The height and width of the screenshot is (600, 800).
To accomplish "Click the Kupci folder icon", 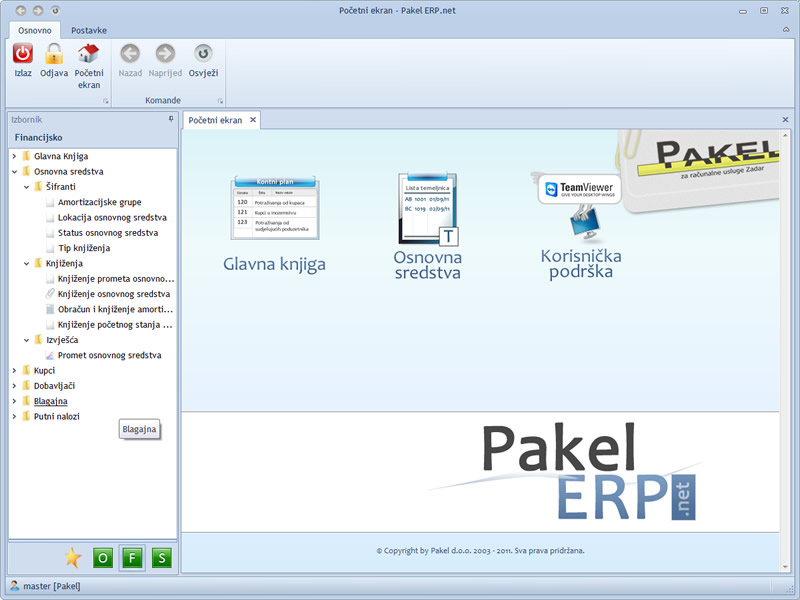I will tap(27, 370).
